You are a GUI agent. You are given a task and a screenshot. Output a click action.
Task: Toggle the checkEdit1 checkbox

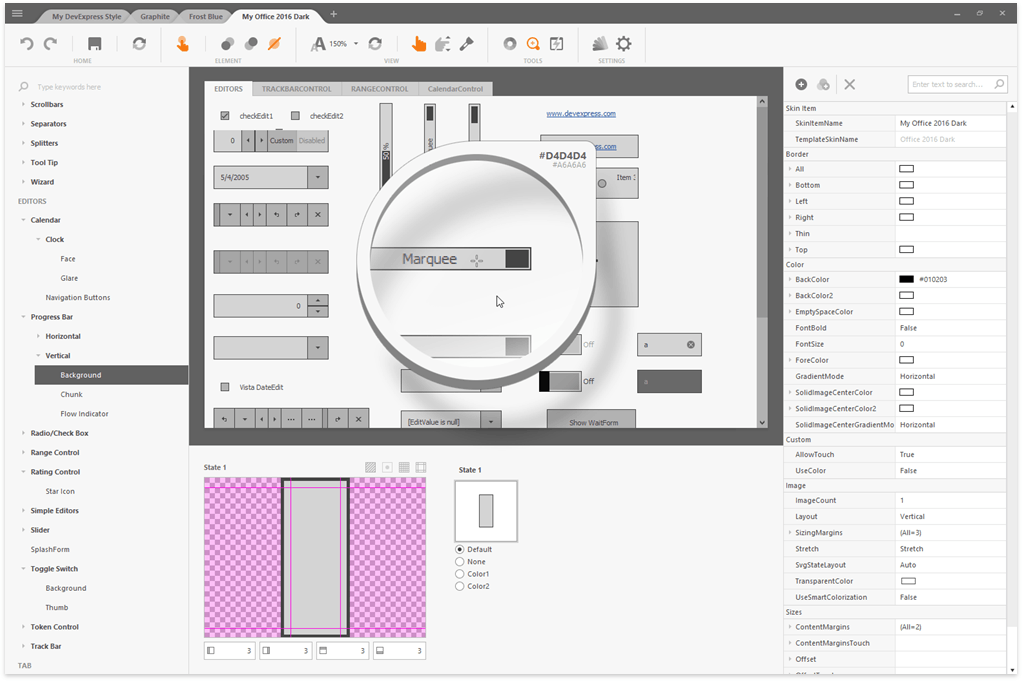[225, 116]
